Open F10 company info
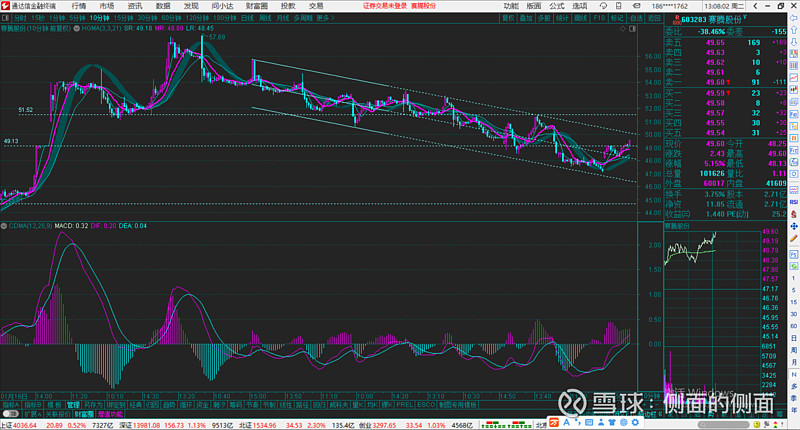Image resolution: width=800 pixels, height=430 pixels. (598, 18)
